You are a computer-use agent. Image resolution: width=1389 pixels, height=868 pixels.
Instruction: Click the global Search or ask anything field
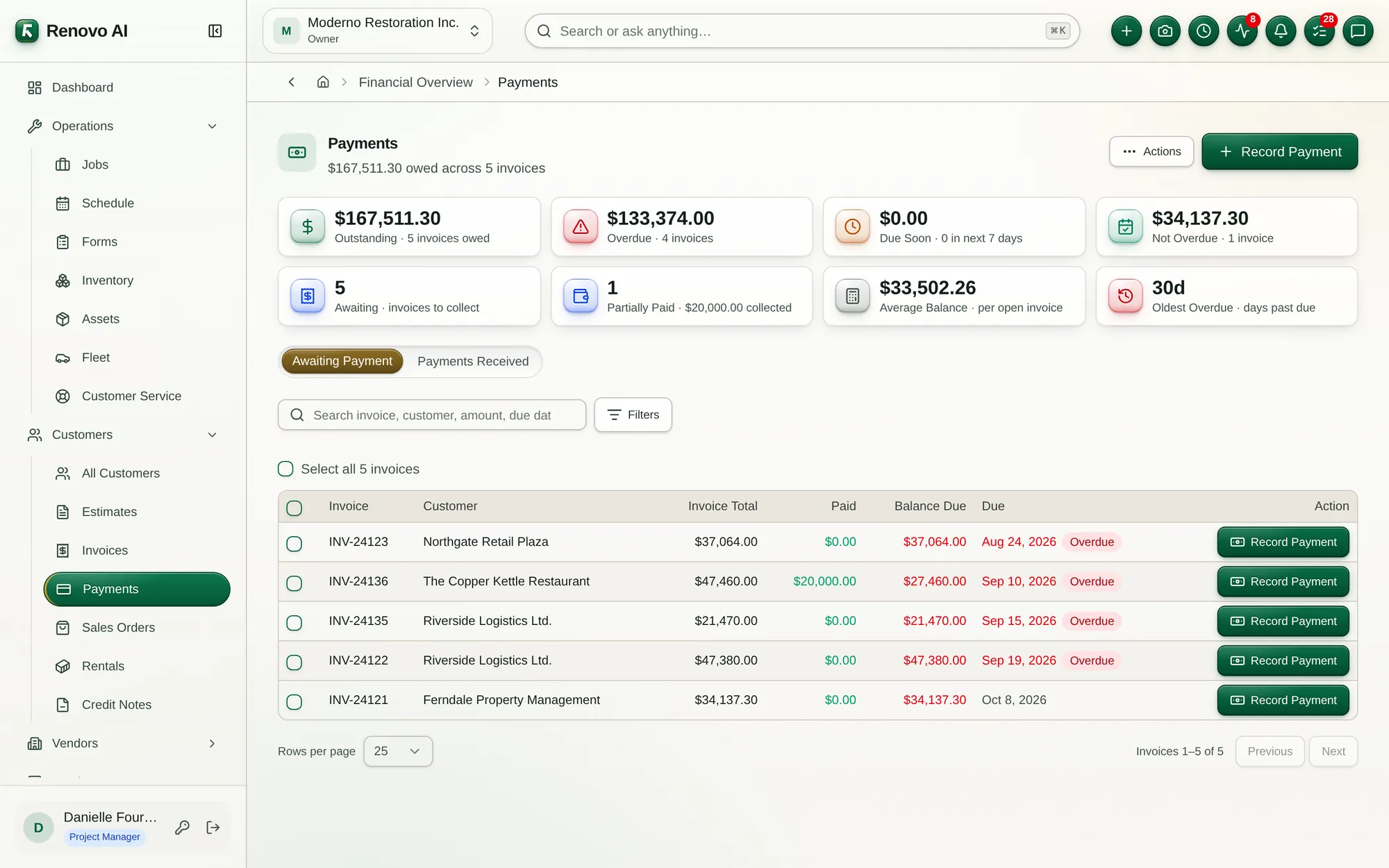click(x=802, y=31)
